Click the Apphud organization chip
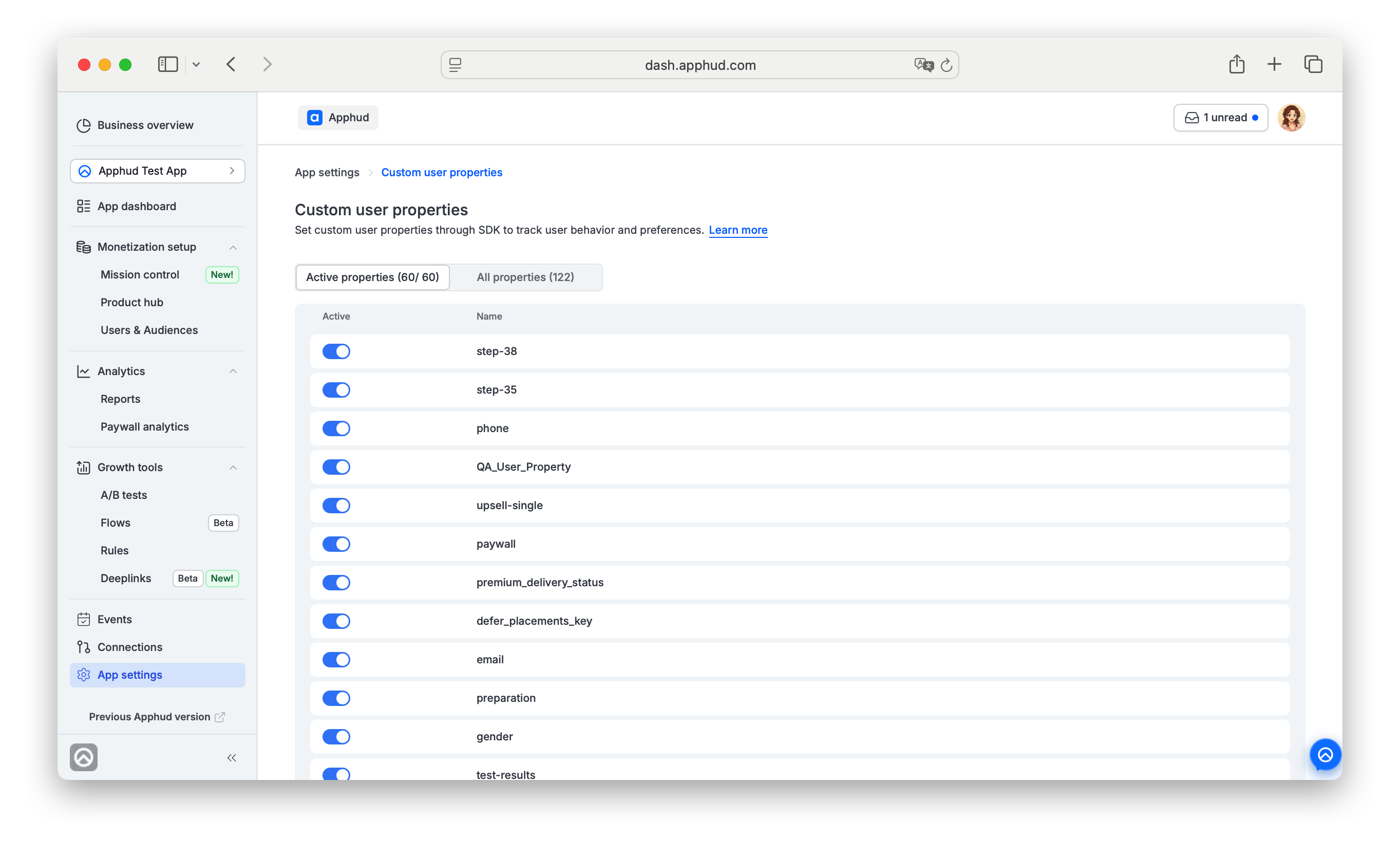Image resolution: width=1400 pixels, height=857 pixels. [x=338, y=118]
